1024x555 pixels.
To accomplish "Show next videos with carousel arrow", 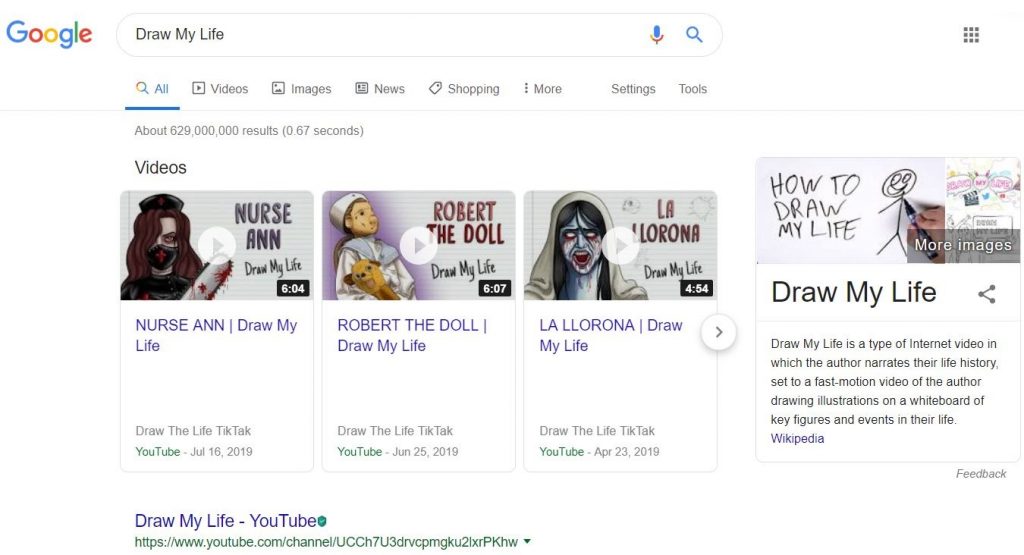I will pyautogui.click(x=718, y=332).
